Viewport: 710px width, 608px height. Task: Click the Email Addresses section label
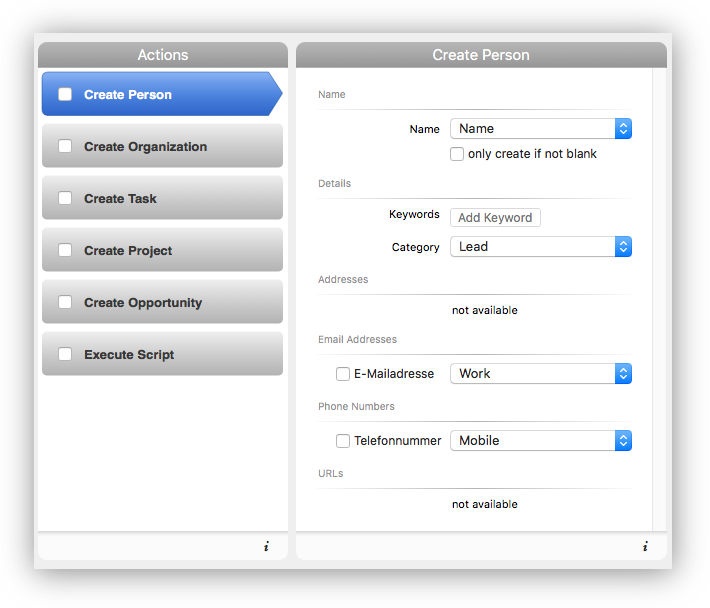point(357,340)
